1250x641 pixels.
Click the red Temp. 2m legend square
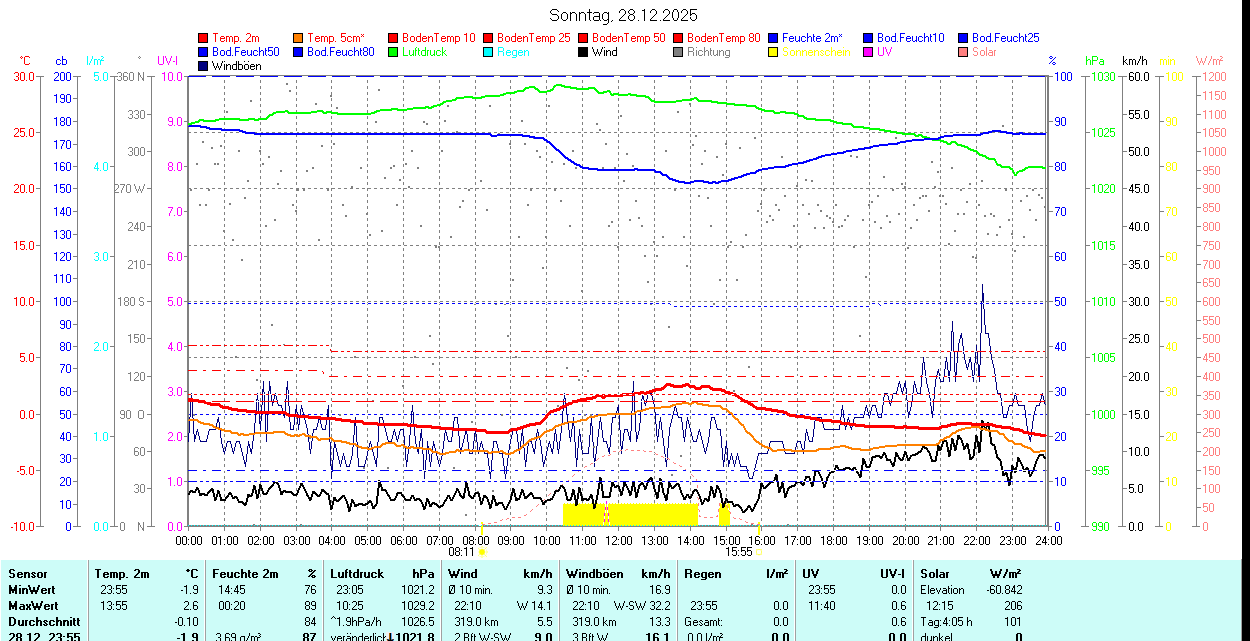204,38
